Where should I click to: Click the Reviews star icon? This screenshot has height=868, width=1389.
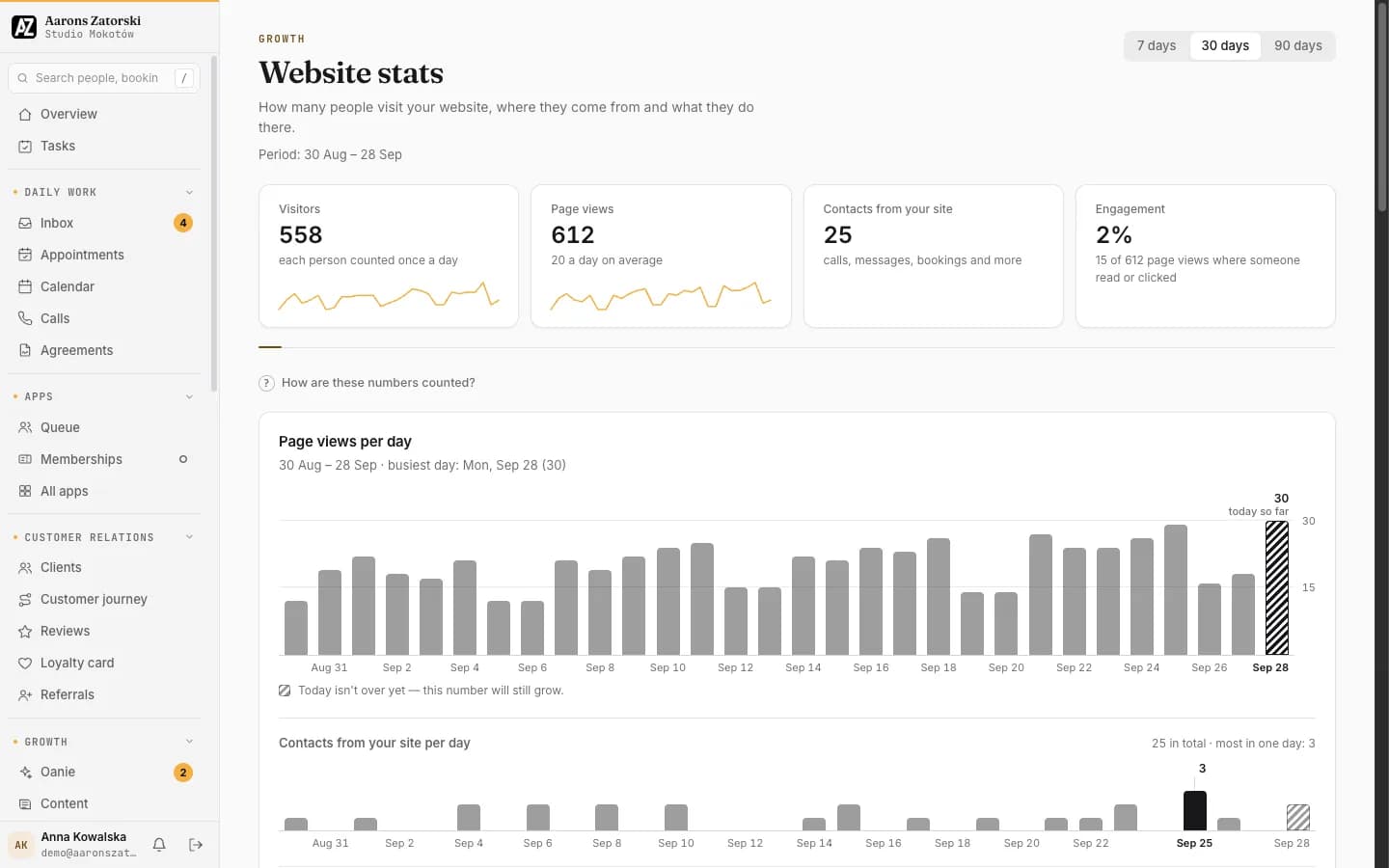click(25, 631)
